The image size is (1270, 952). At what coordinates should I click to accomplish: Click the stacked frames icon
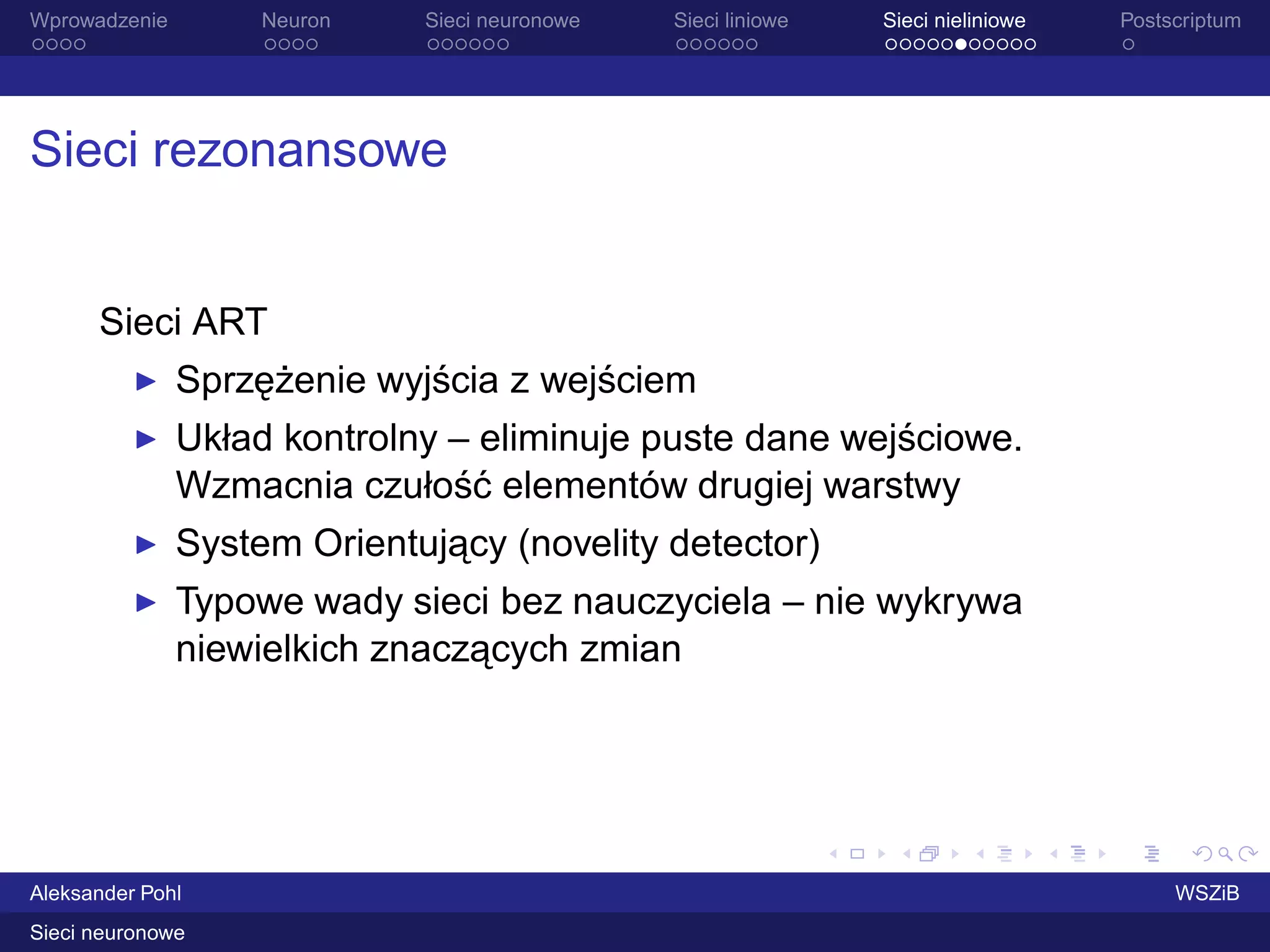coord(930,854)
